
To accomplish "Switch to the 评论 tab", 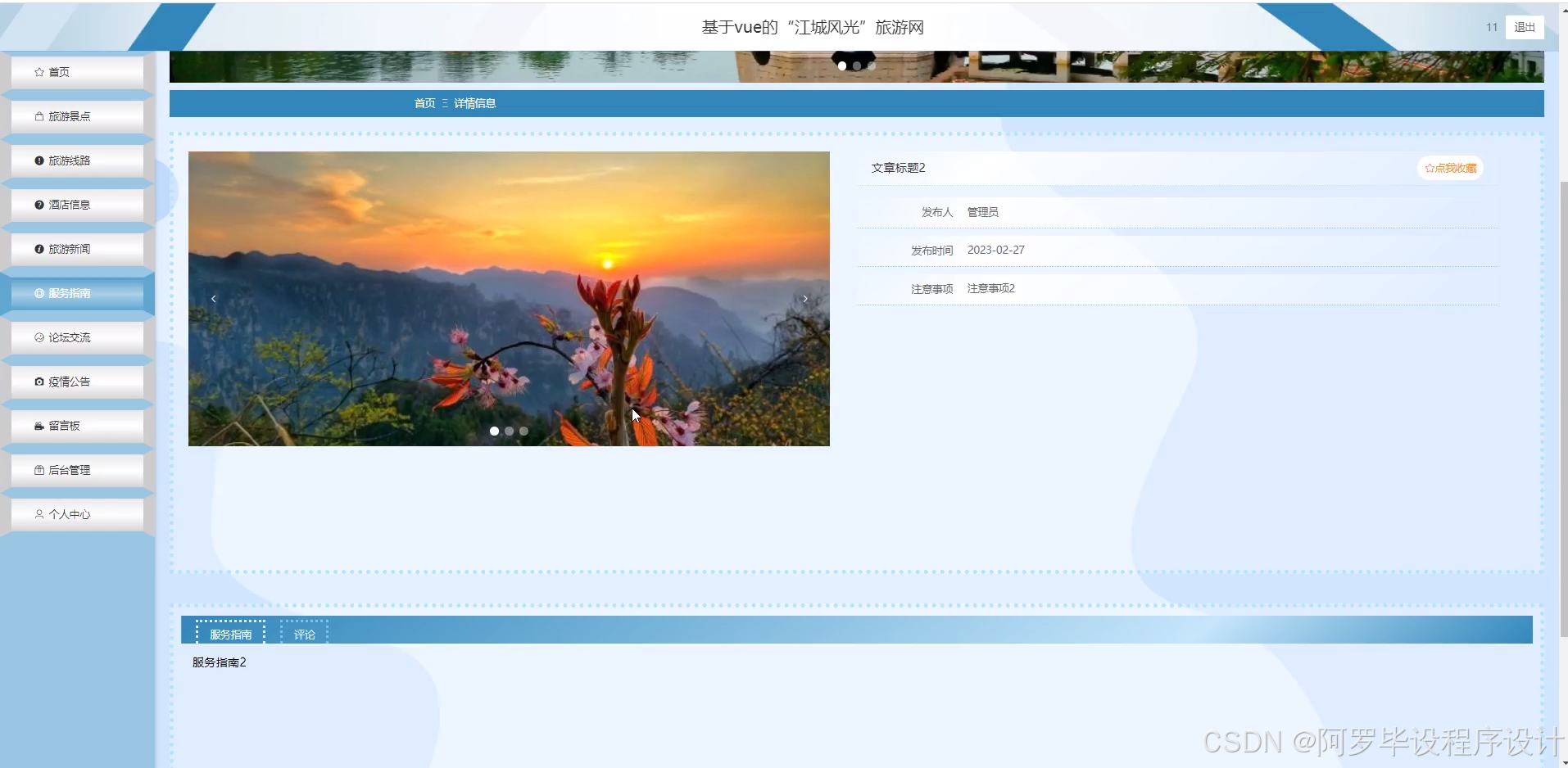I will [305, 634].
